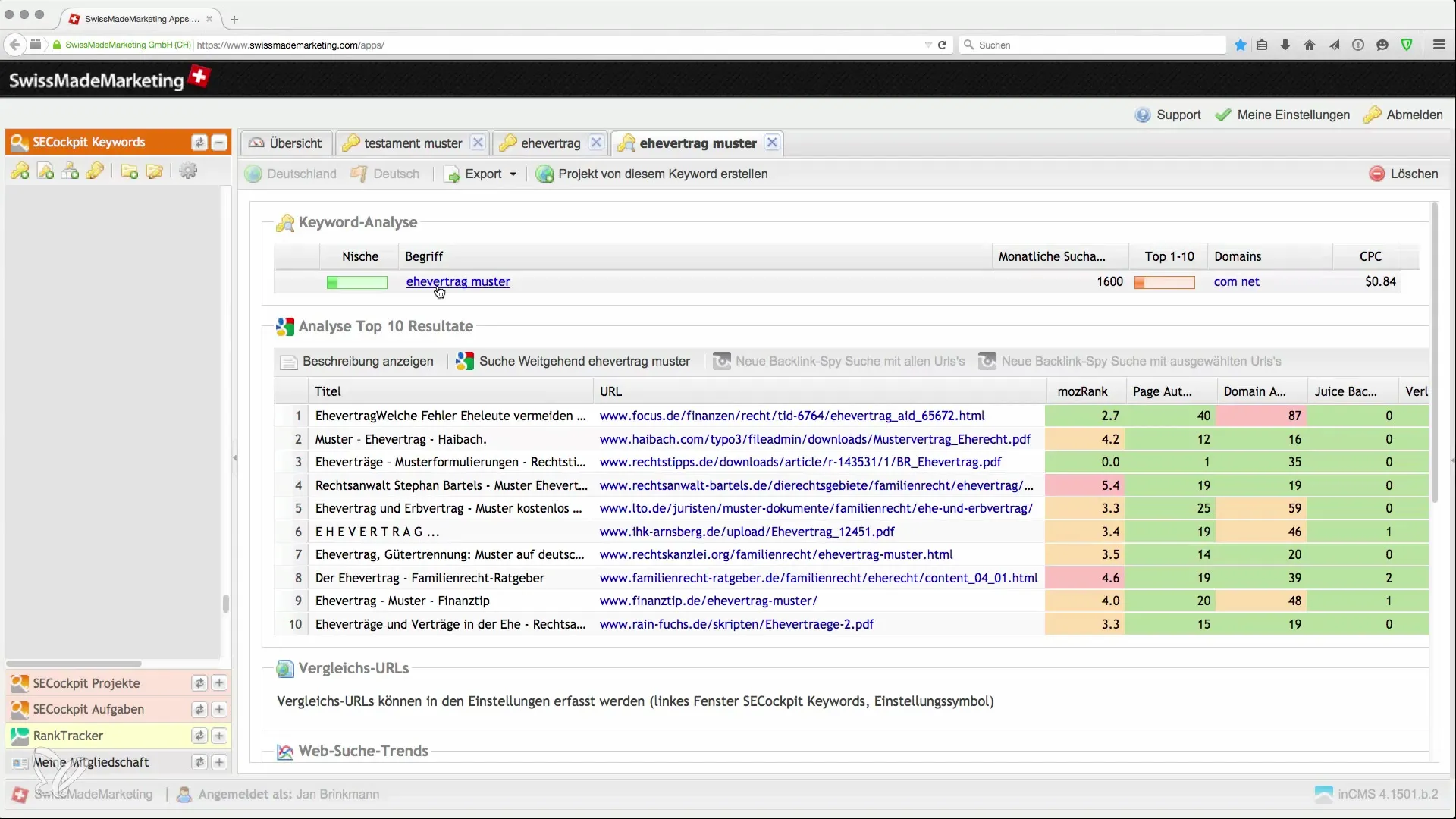Open the Übersicht tab
Image resolution: width=1456 pixels, height=819 pixels.
click(x=286, y=143)
